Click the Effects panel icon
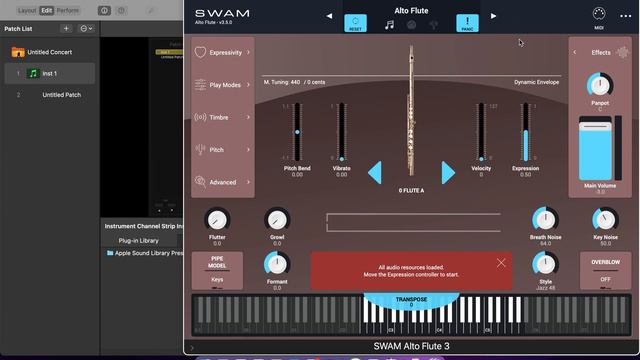640x360 pixels. (622, 52)
